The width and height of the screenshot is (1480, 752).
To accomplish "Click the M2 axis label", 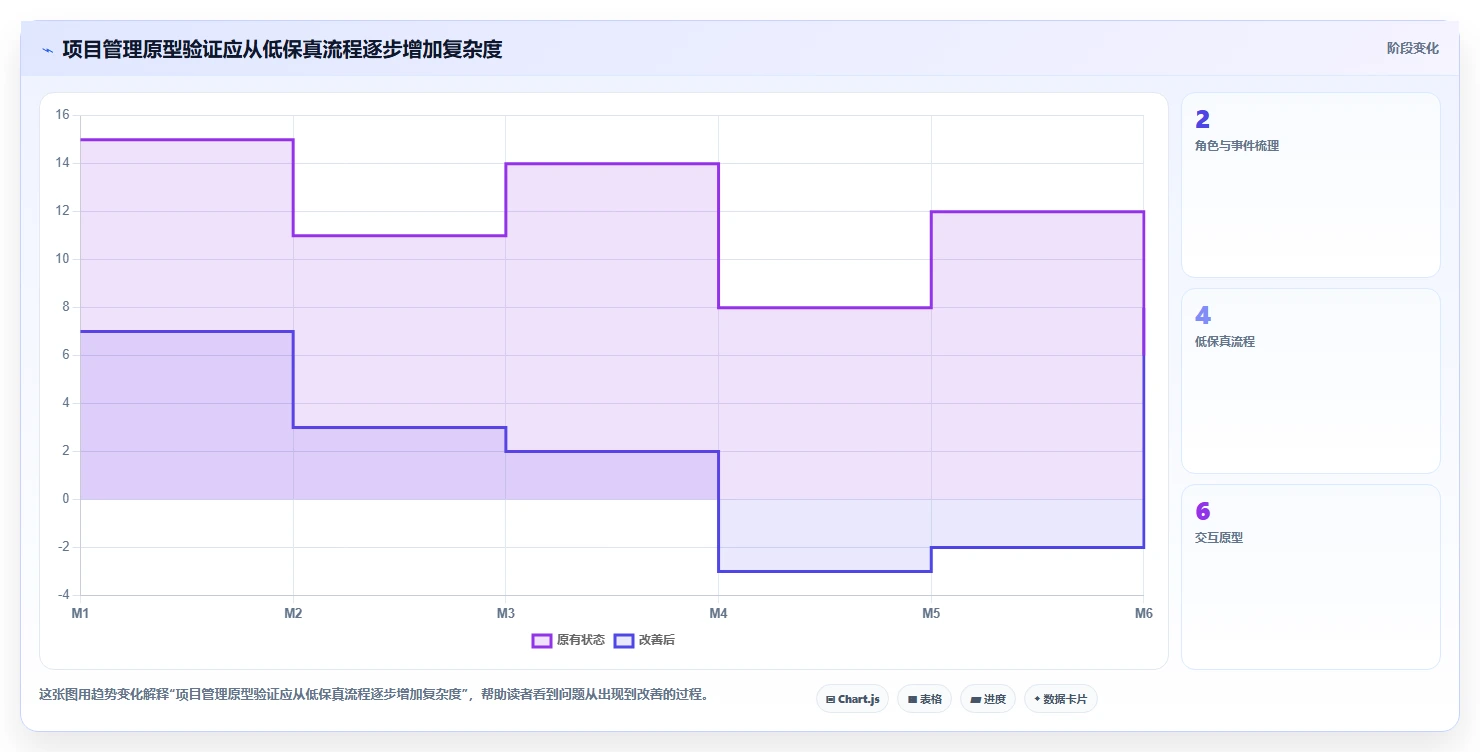I will 293,614.
